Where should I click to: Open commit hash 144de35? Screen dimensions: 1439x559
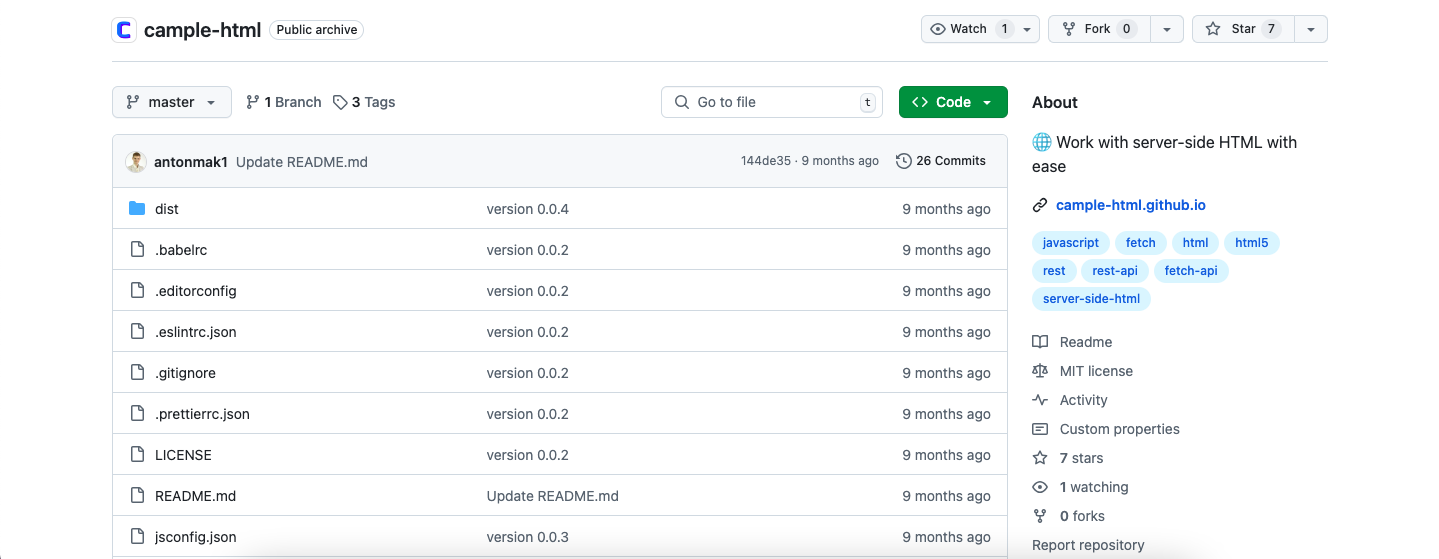tap(766, 161)
